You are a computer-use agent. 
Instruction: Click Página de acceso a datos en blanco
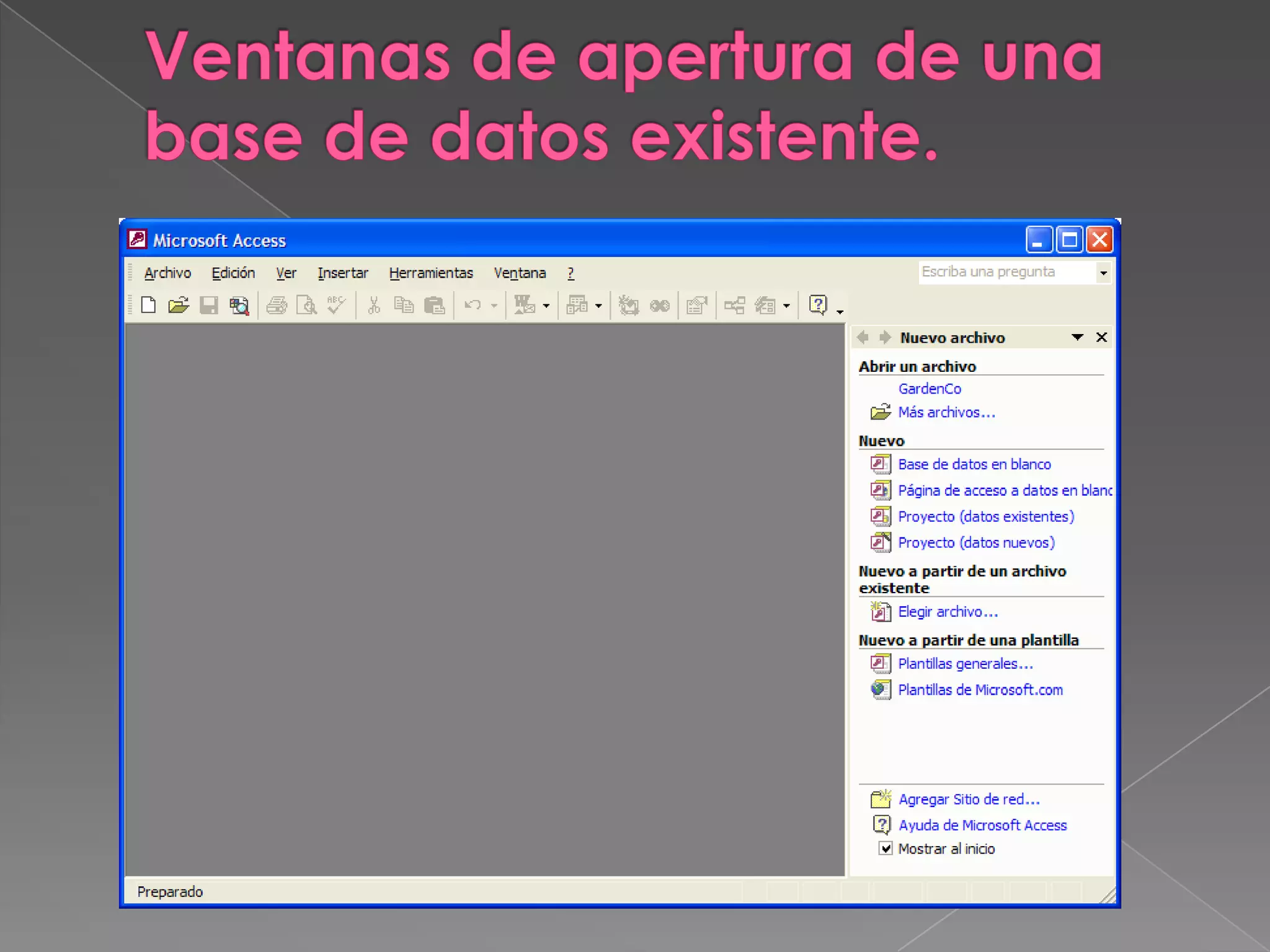pos(1005,490)
